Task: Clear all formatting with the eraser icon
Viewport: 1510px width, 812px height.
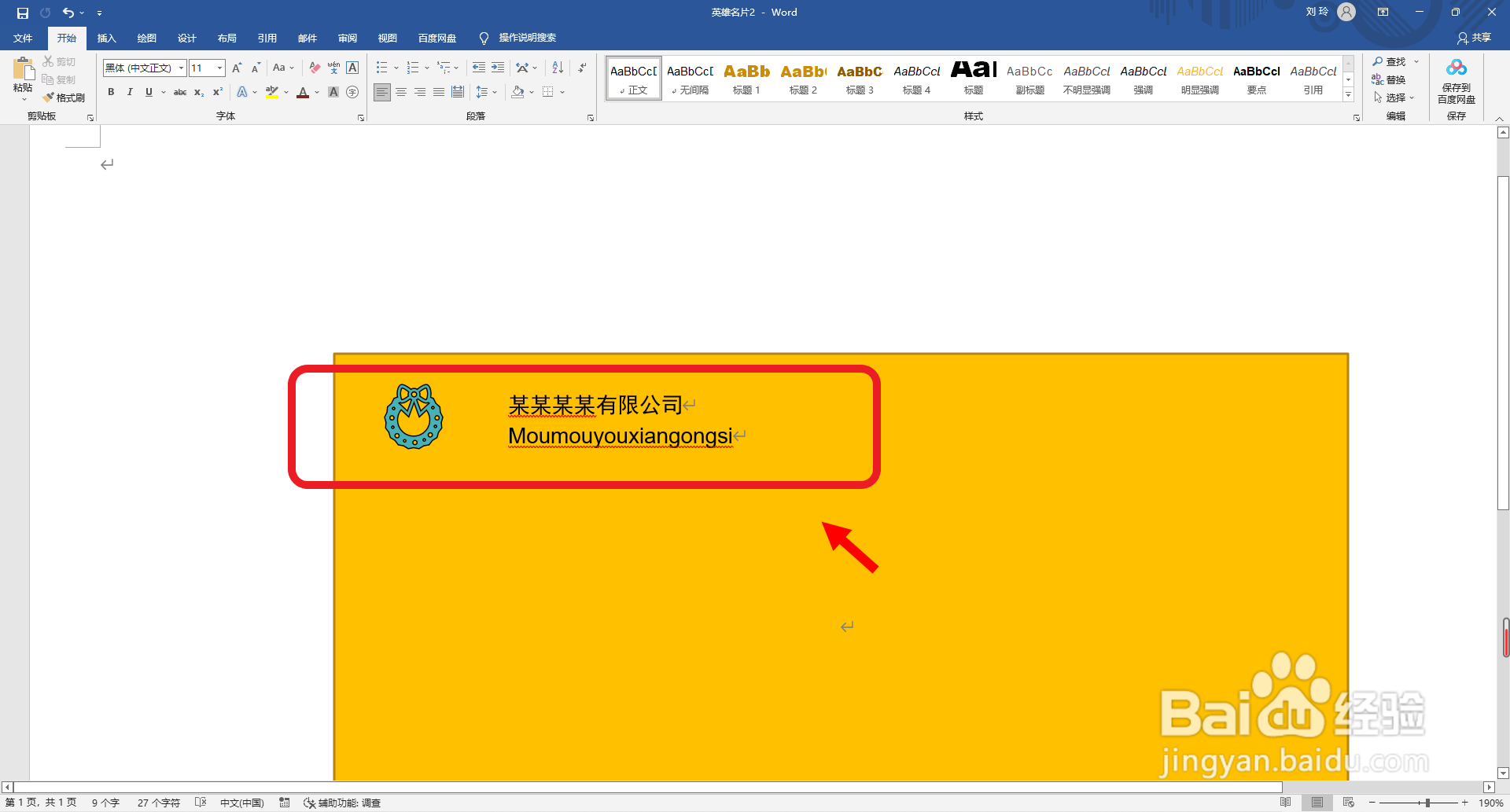Action: [x=315, y=68]
